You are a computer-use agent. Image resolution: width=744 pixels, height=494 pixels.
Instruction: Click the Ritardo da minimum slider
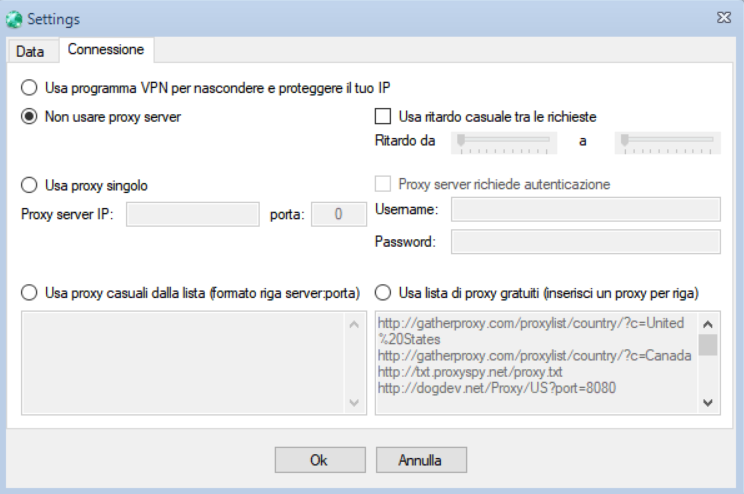503,143
